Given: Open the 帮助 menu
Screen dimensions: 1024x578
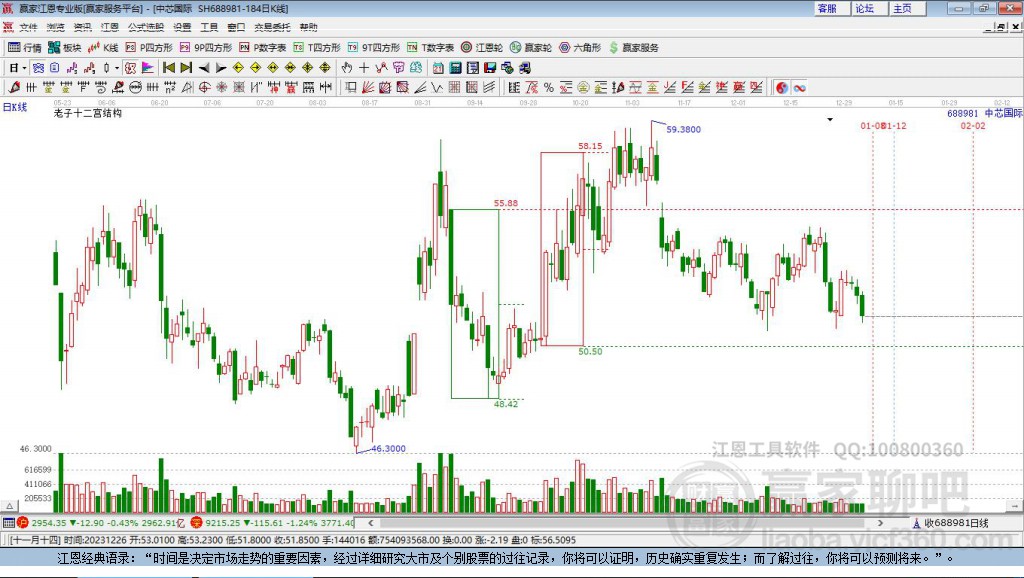Looking at the screenshot, I should (308, 27).
